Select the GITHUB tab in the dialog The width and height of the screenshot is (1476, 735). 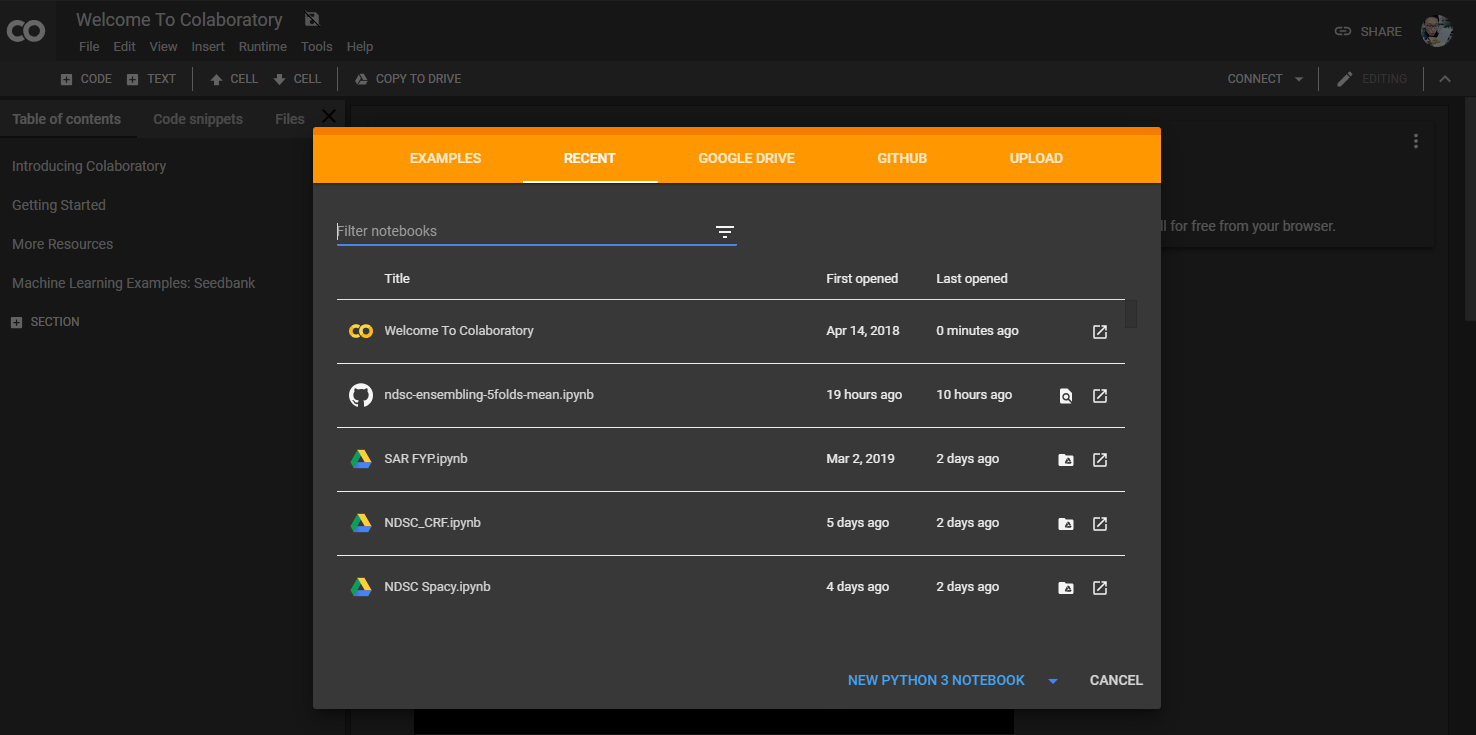tap(902, 158)
